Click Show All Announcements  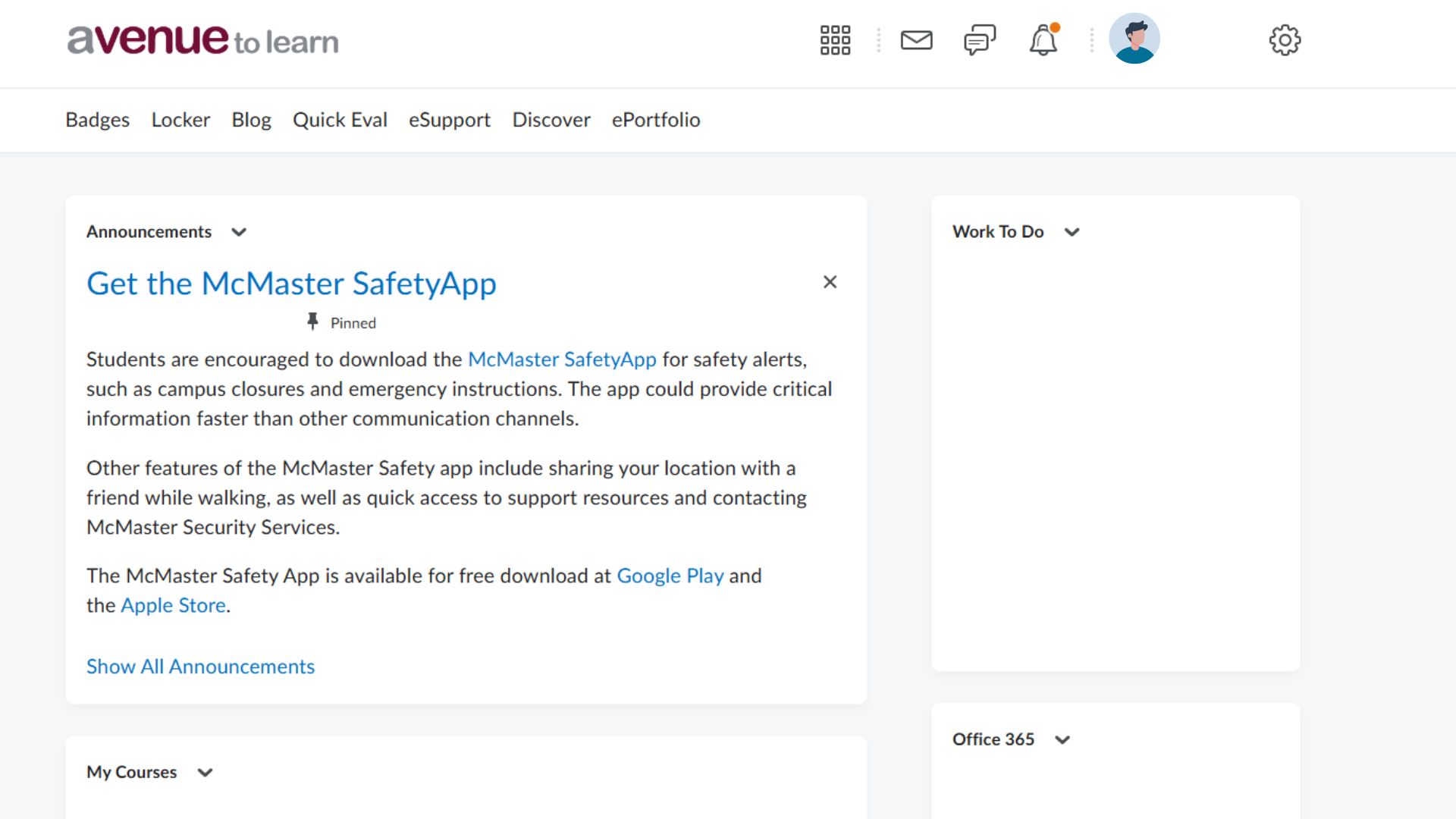pyautogui.click(x=200, y=667)
